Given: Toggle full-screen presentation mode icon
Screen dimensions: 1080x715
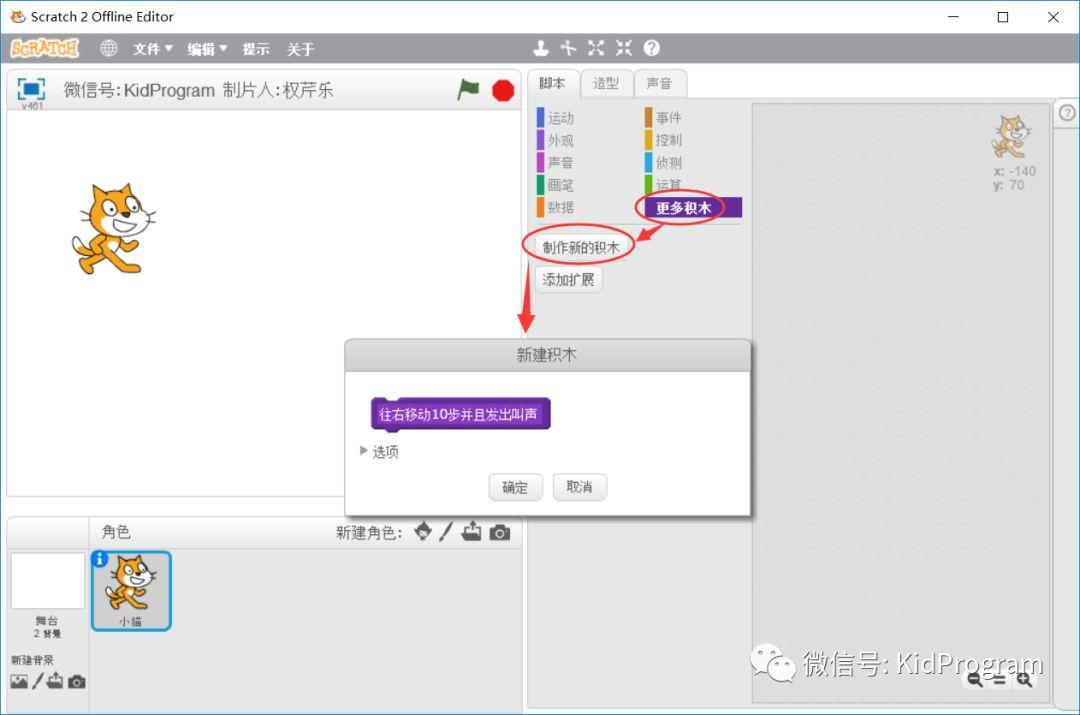Looking at the screenshot, I should tap(31, 89).
